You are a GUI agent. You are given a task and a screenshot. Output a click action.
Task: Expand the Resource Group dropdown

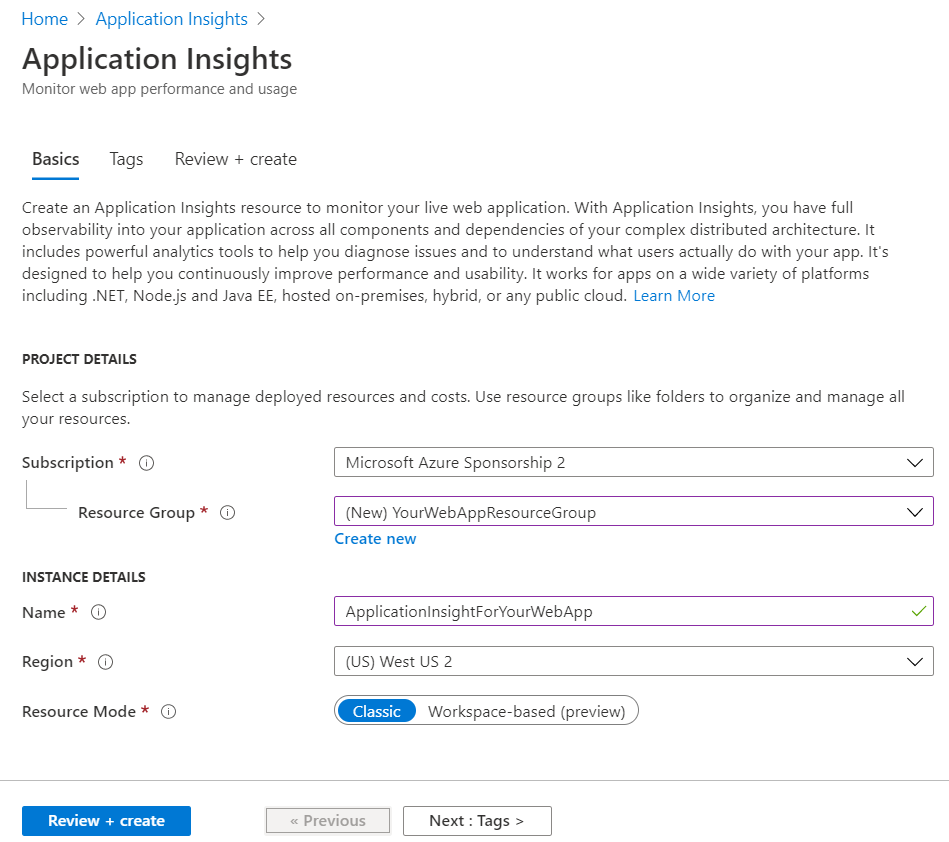pyautogui.click(x=633, y=512)
